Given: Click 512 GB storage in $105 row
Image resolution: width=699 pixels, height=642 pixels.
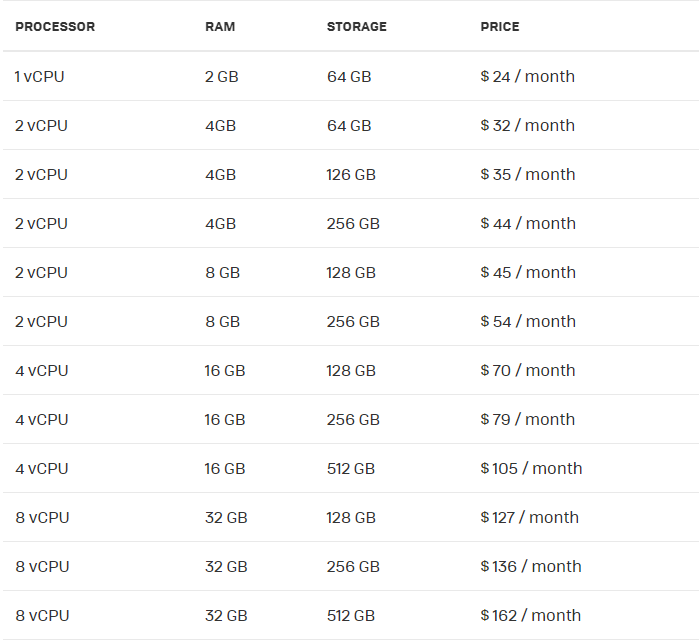Looking at the screenshot, I should click(x=351, y=468).
